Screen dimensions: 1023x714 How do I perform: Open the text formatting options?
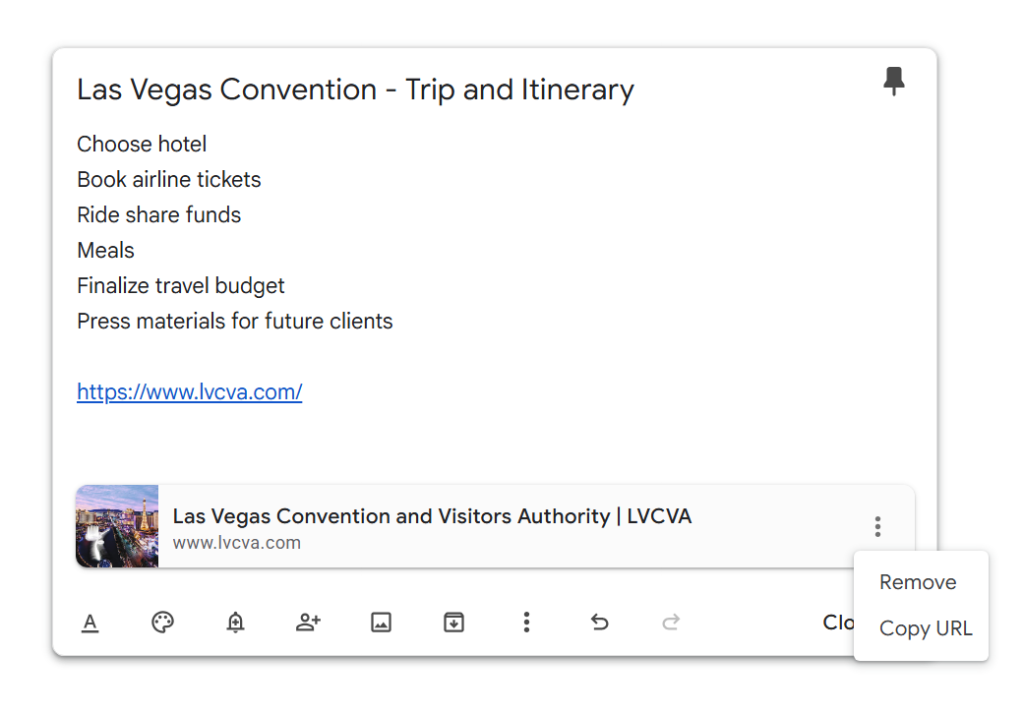tap(90, 622)
